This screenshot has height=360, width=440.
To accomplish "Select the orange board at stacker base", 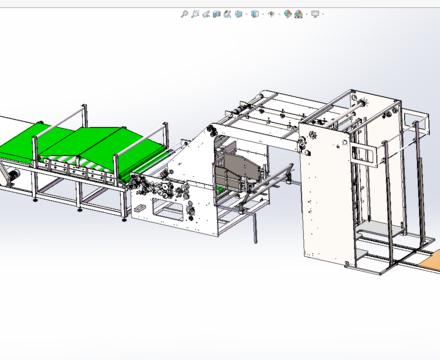I will pyautogui.click(x=431, y=262).
